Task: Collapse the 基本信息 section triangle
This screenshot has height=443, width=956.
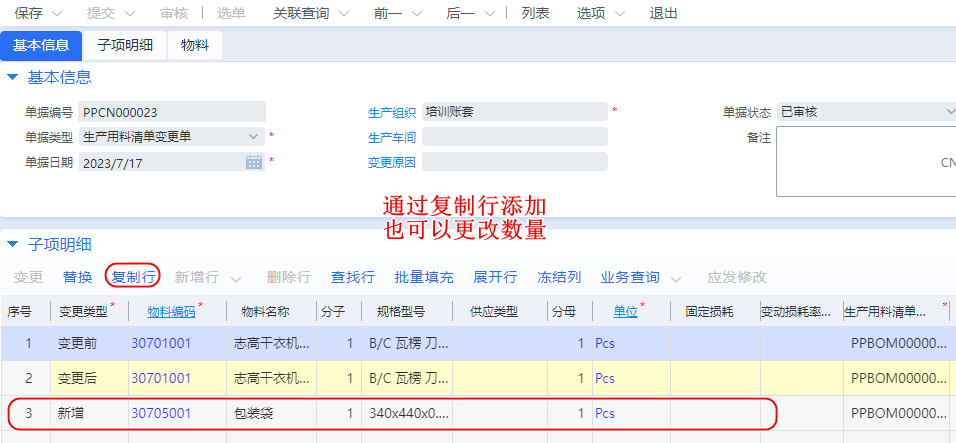Action: (x=12, y=77)
